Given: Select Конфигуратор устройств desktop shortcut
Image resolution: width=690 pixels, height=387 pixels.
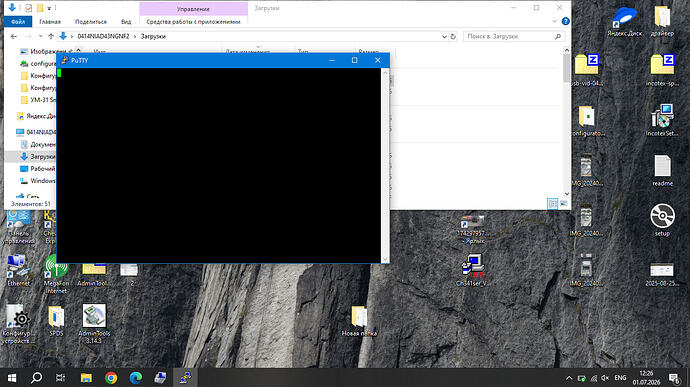Looking at the screenshot, I should [18, 324].
